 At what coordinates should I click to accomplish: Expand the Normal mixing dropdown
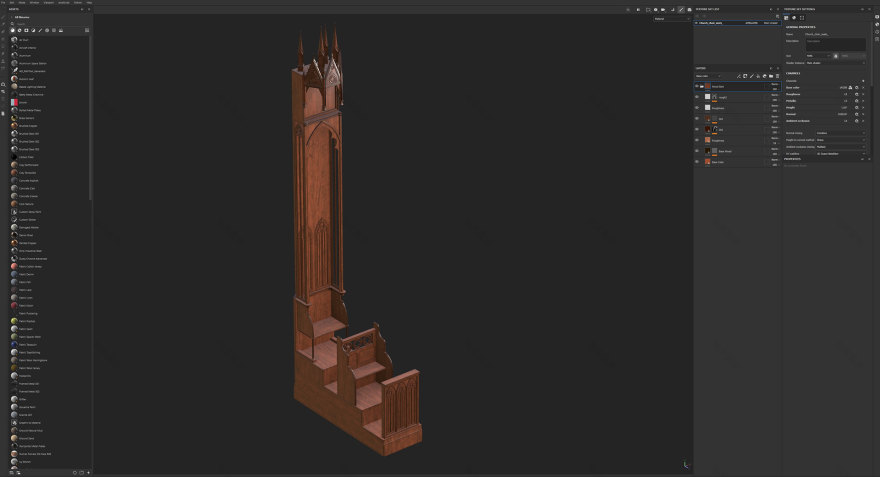tap(840, 133)
